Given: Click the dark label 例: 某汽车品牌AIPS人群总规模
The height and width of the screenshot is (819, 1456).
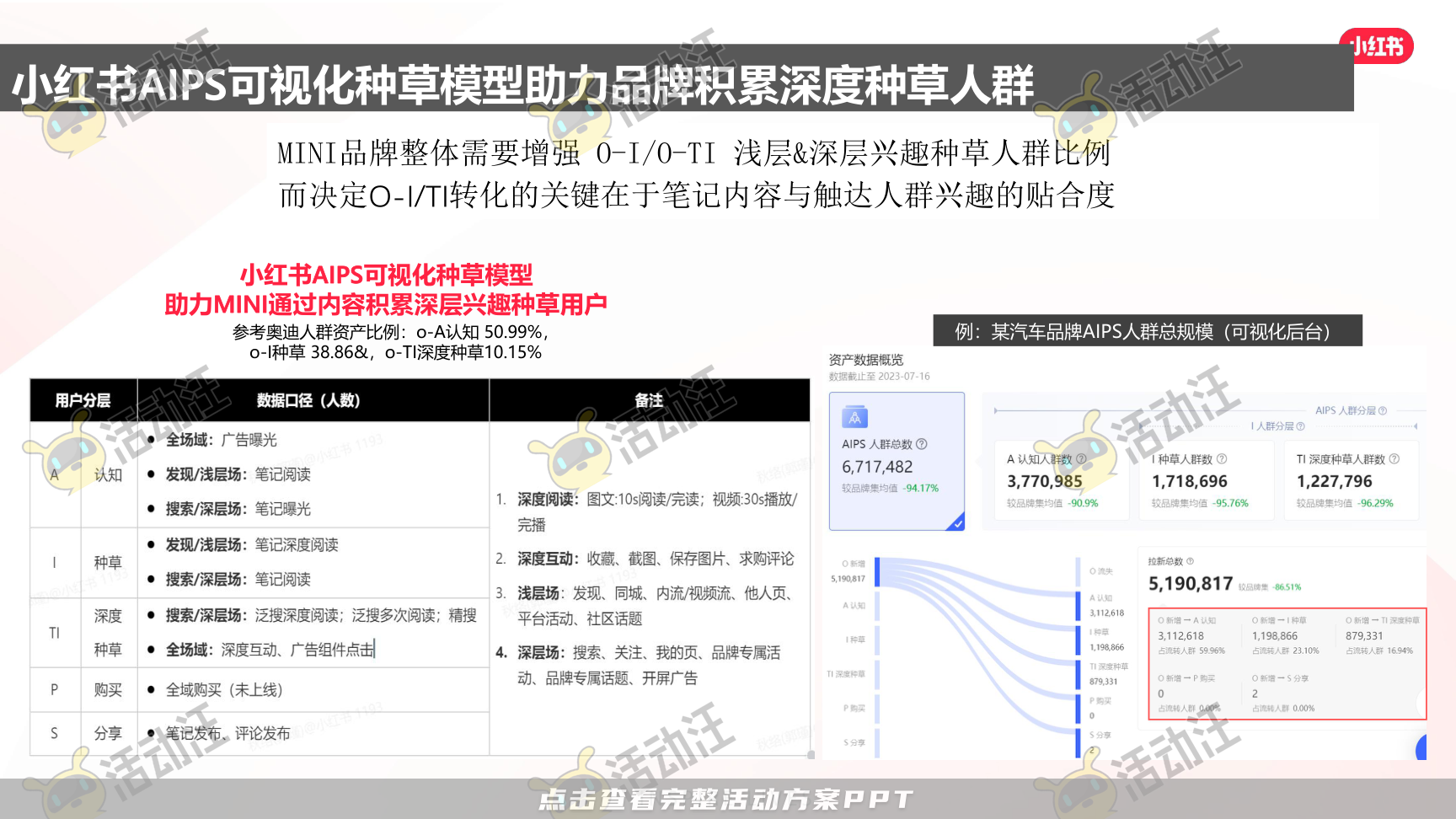Looking at the screenshot, I should click(x=1148, y=331).
